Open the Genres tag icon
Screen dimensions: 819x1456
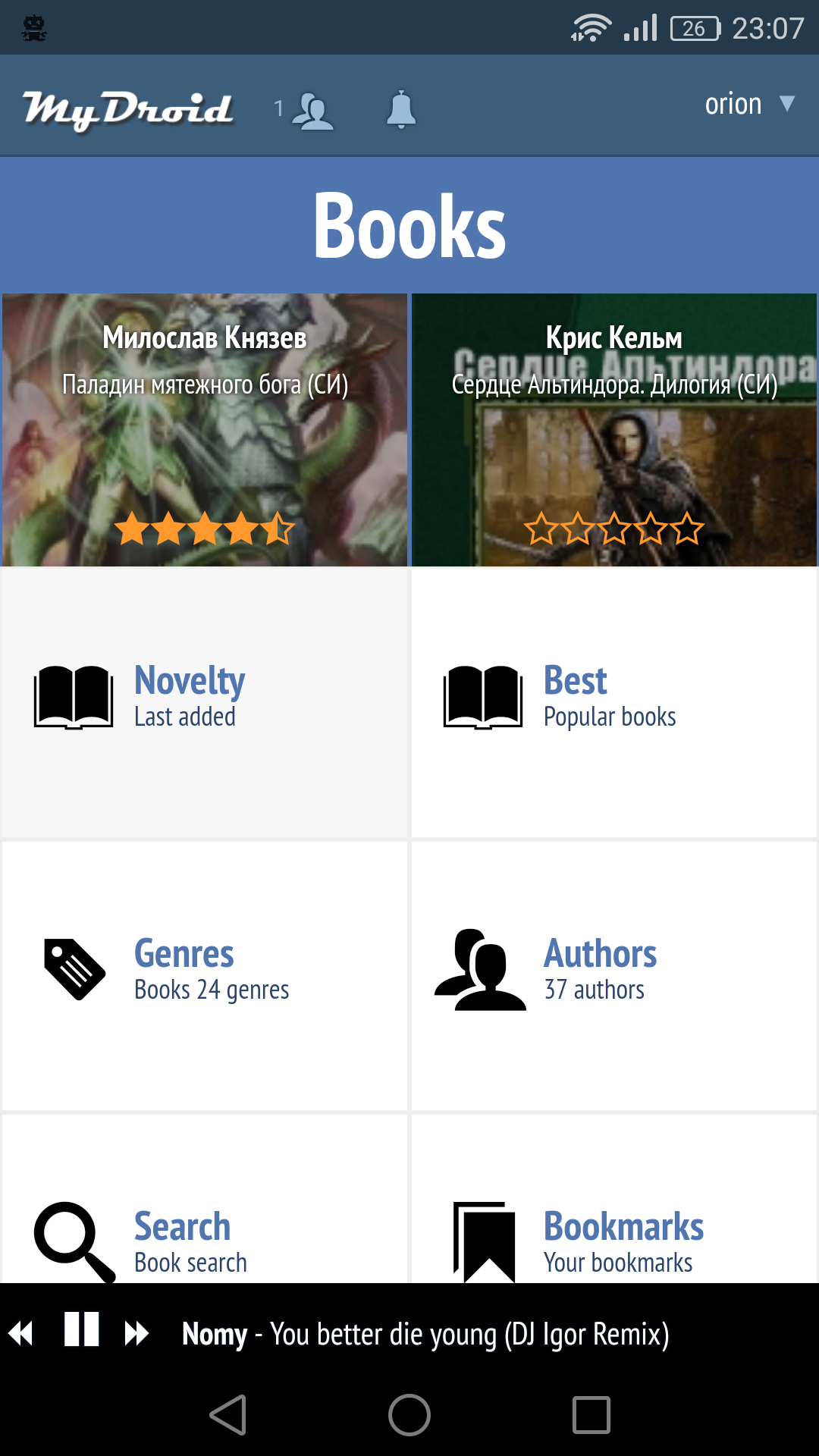(x=74, y=969)
